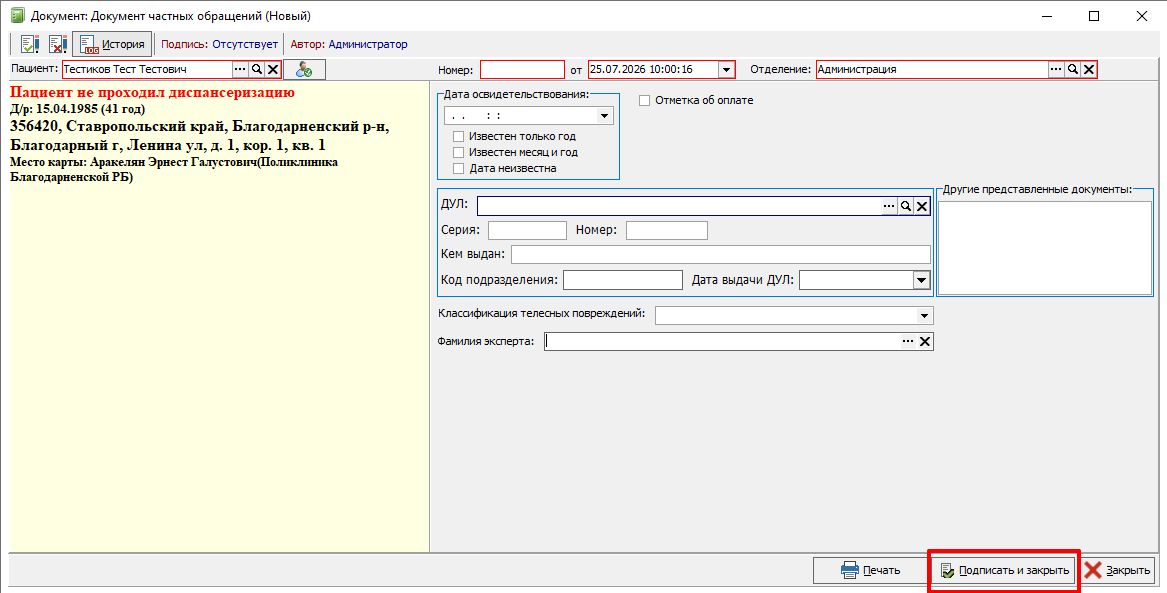The height and width of the screenshot is (593, 1167).
Task: Click the Другие представленные документы text area
Action: pyautogui.click(x=1045, y=248)
